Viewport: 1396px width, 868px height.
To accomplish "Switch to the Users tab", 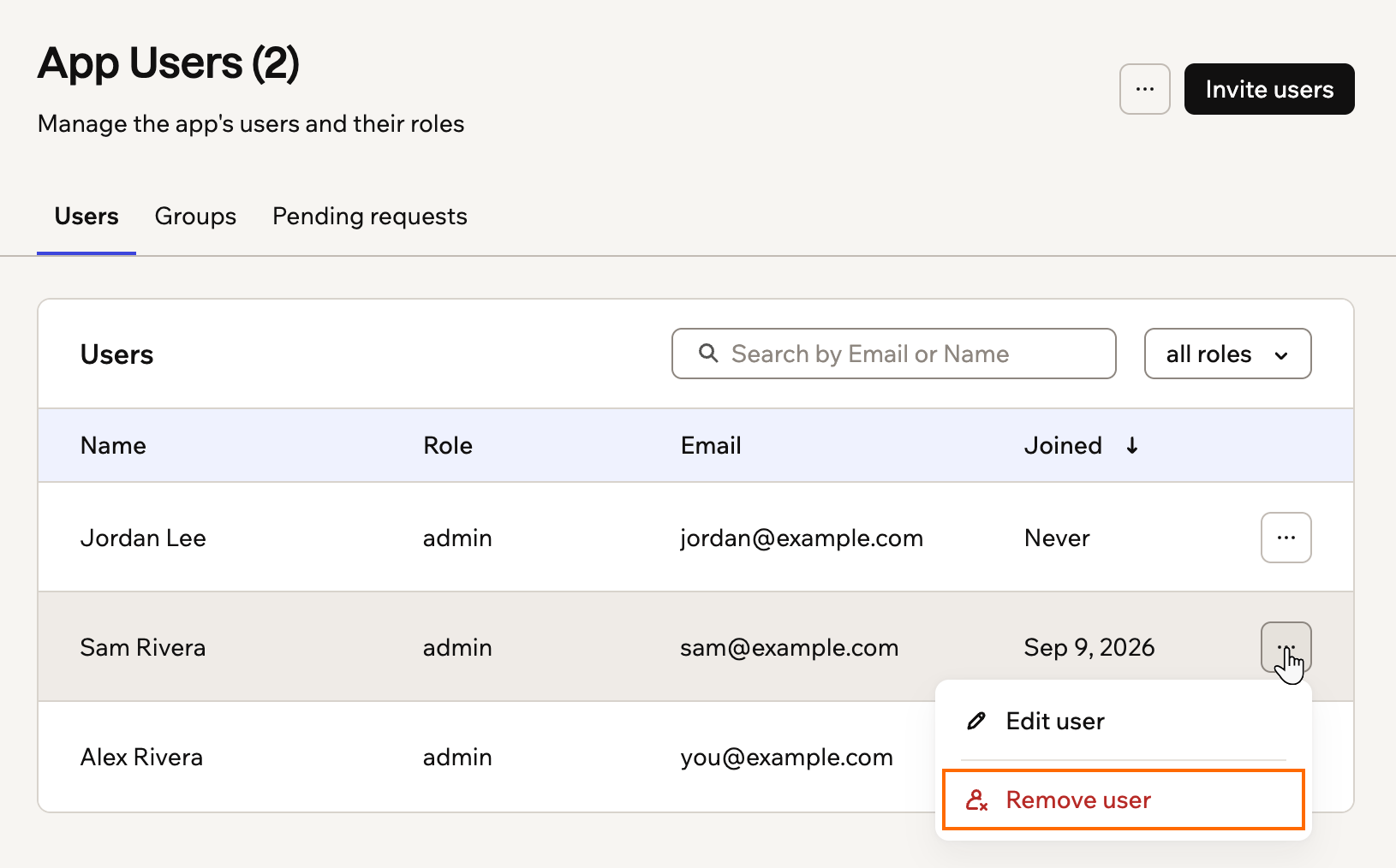I will coord(87,217).
